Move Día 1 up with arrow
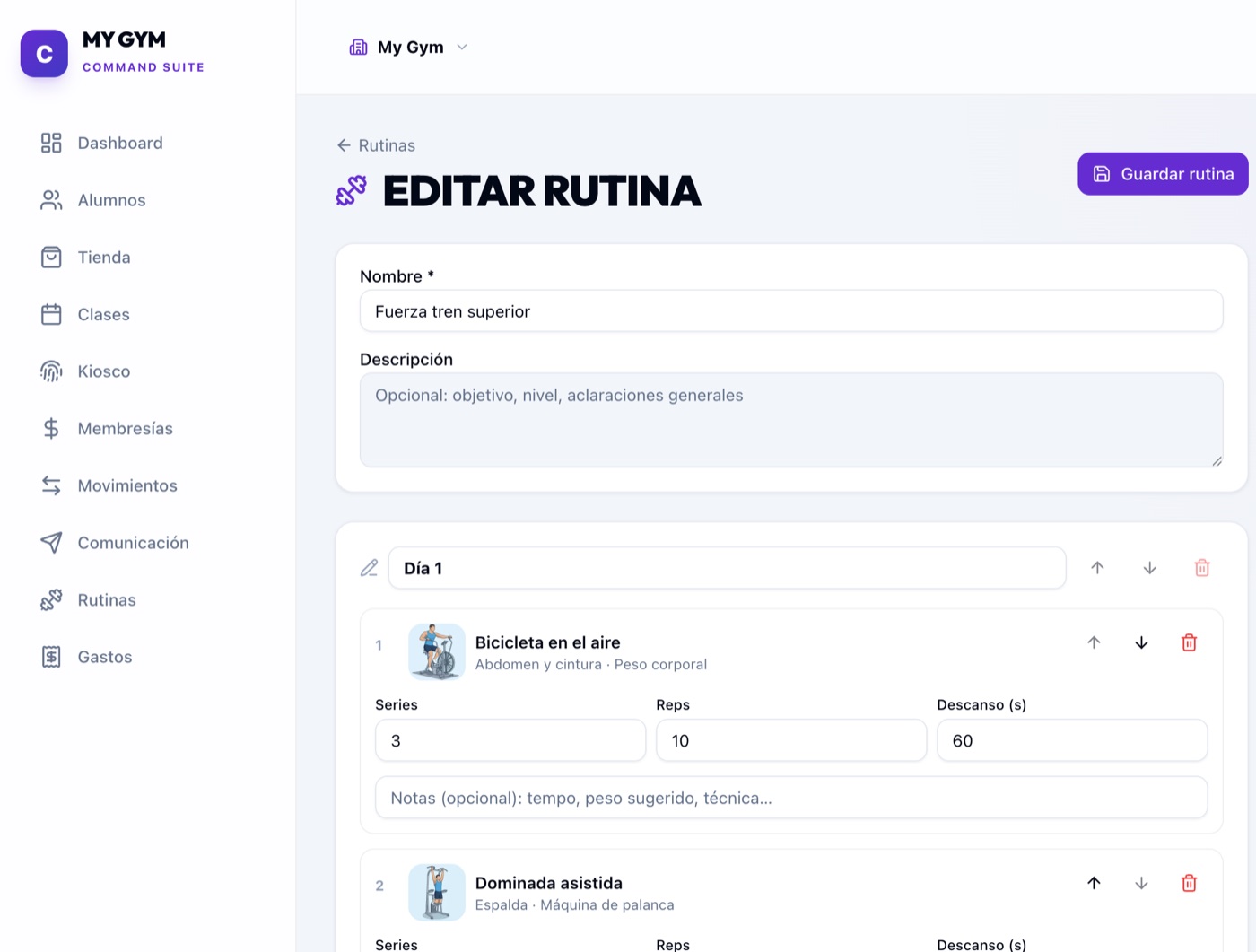1256x952 pixels. (x=1097, y=568)
